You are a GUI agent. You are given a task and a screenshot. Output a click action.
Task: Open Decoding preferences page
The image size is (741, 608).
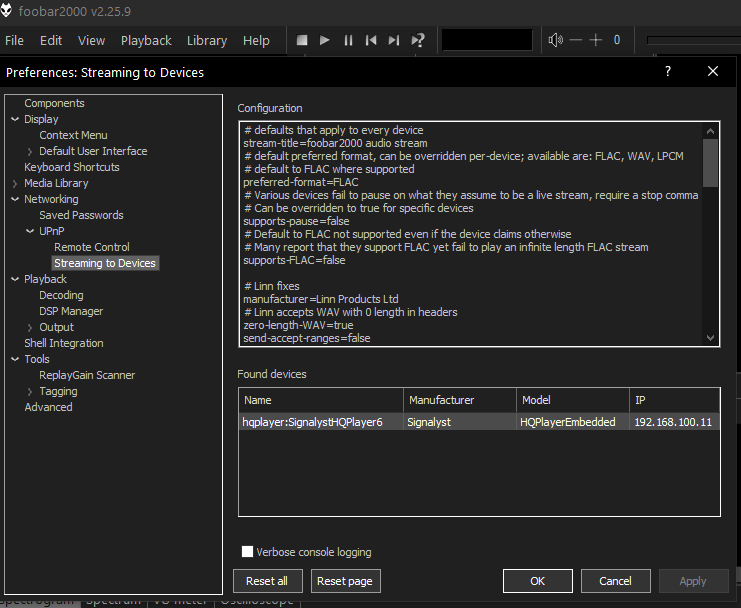click(x=61, y=295)
